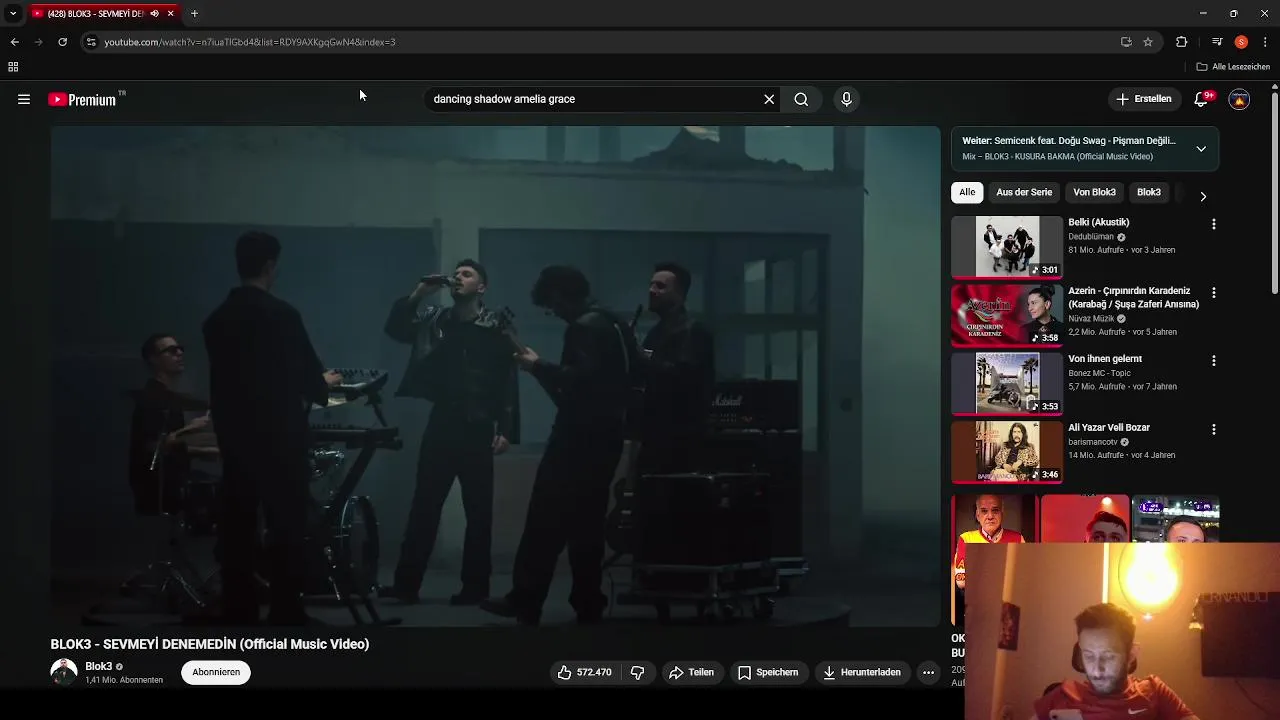The image size is (1280, 720).
Task: Bookmark this page with the star icon
Action: pyautogui.click(x=1148, y=42)
